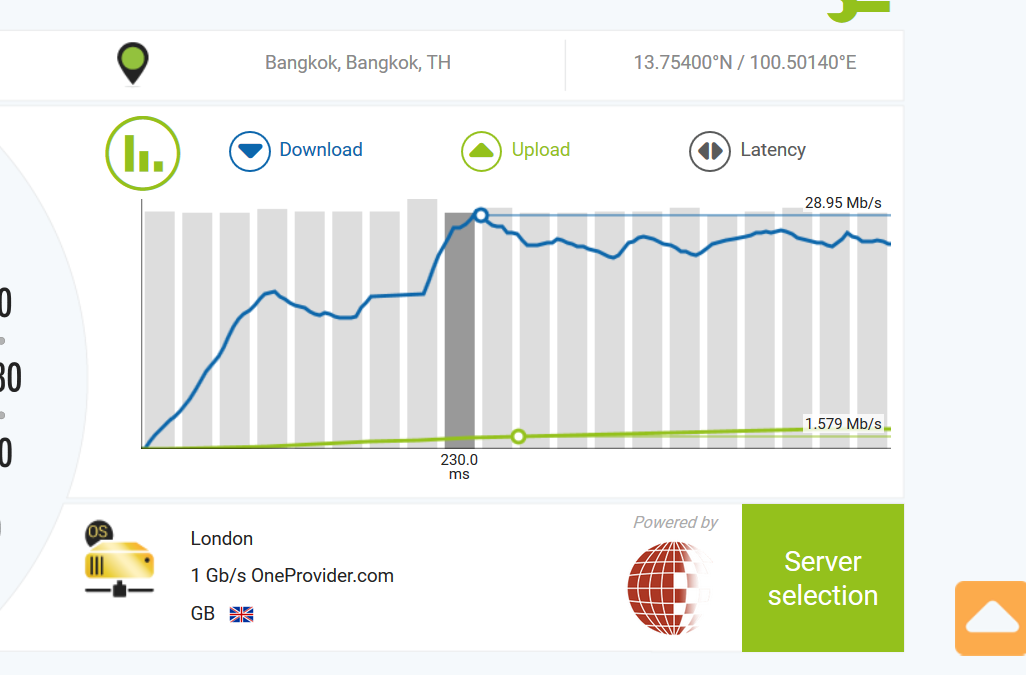
Task: Toggle the Upload graph label
Action: (x=541, y=150)
